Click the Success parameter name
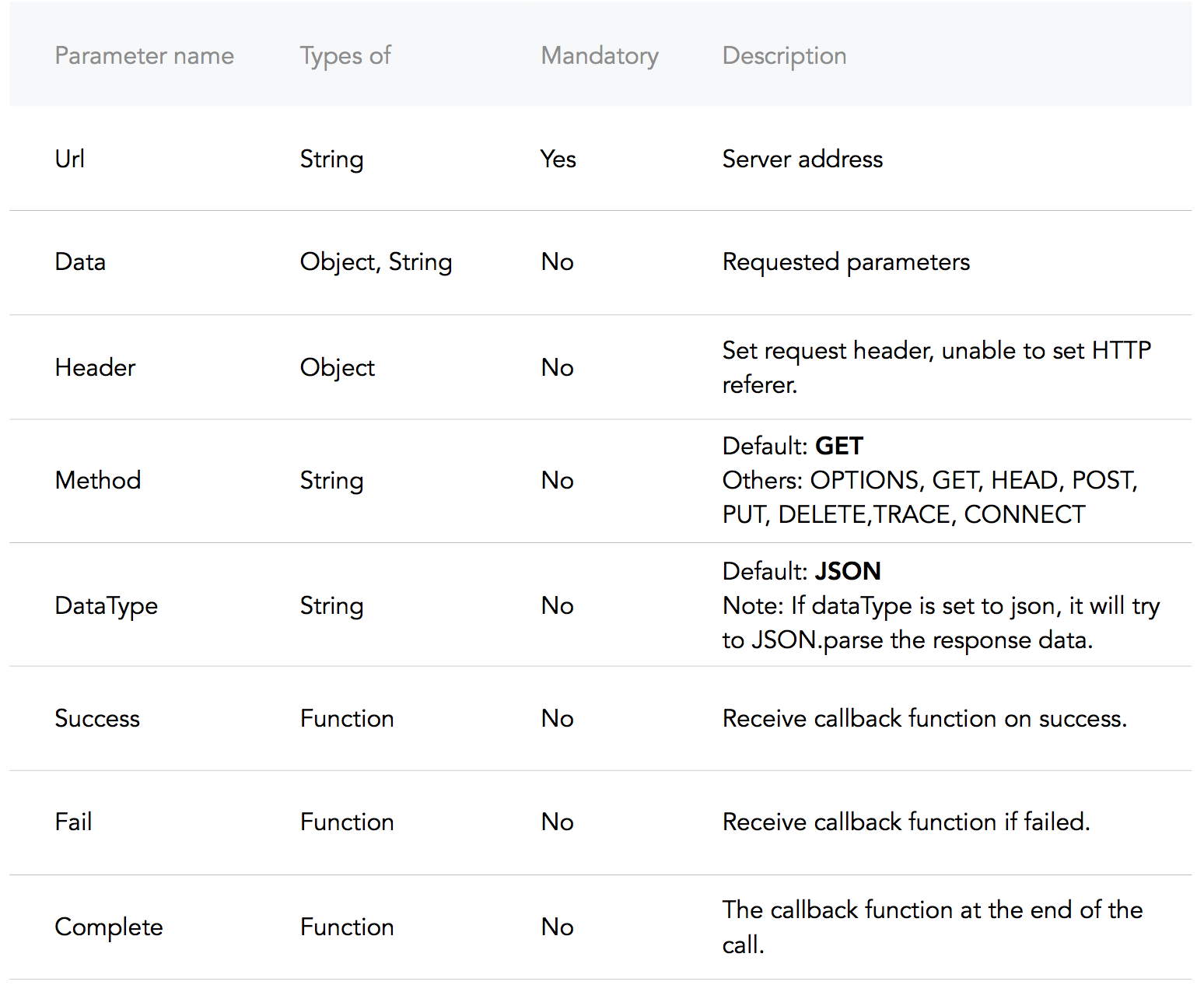1204x985 pixels. tap(97, 718)
